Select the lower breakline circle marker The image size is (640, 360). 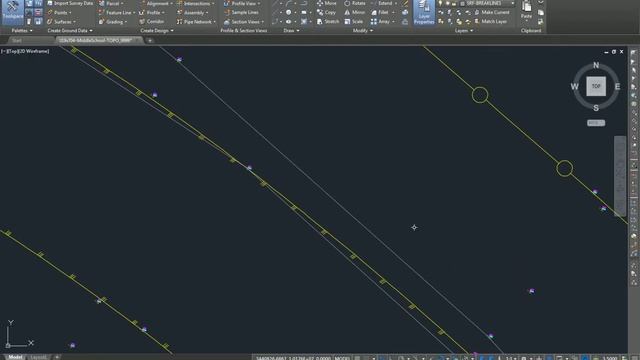tap(564, 168)
